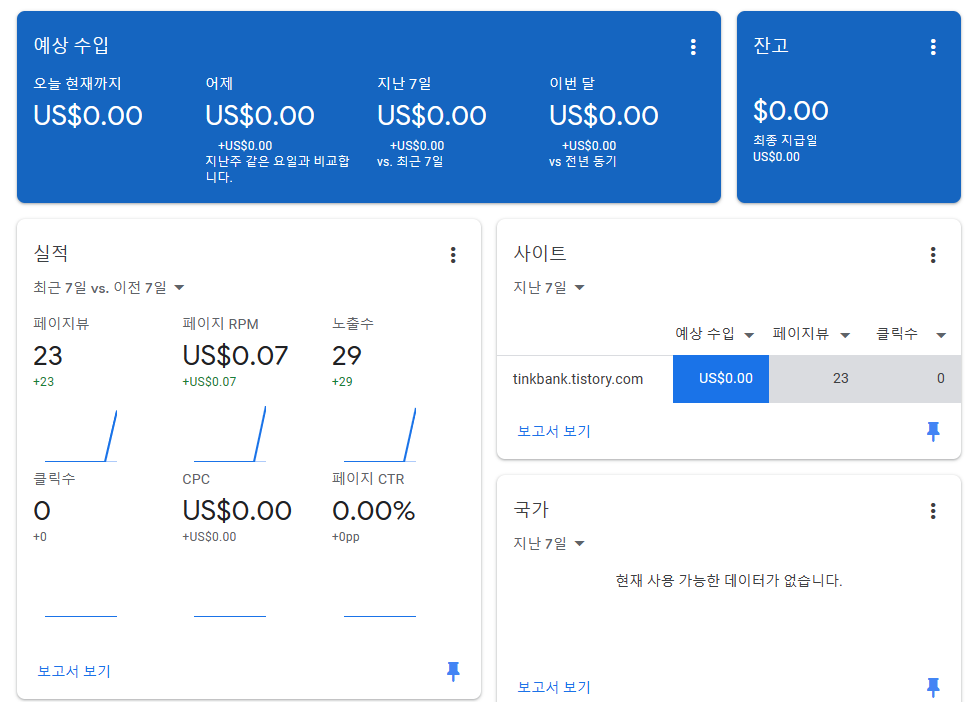Click the 클릭수 metric value 0
The height and width of the screenshot is (702, 971).
click(x=41, y=511)
